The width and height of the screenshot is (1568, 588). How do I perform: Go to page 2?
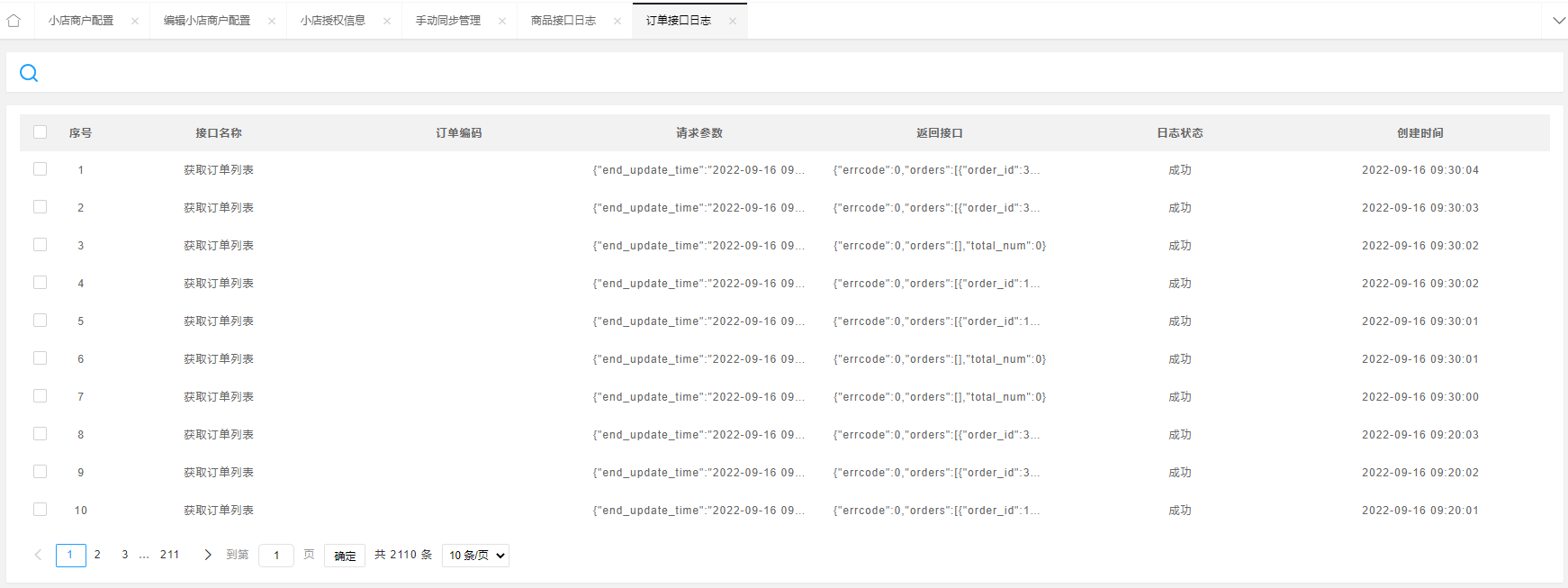click(x=97, y=555)
